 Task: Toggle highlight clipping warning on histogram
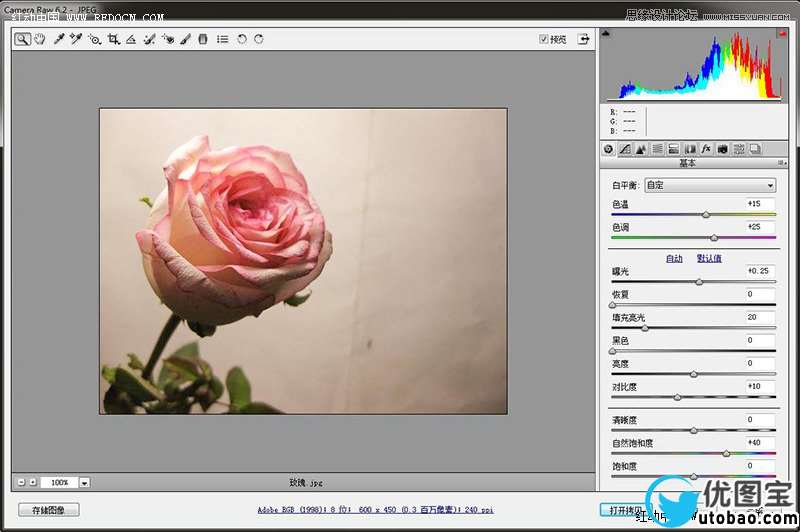coord(783,34)
